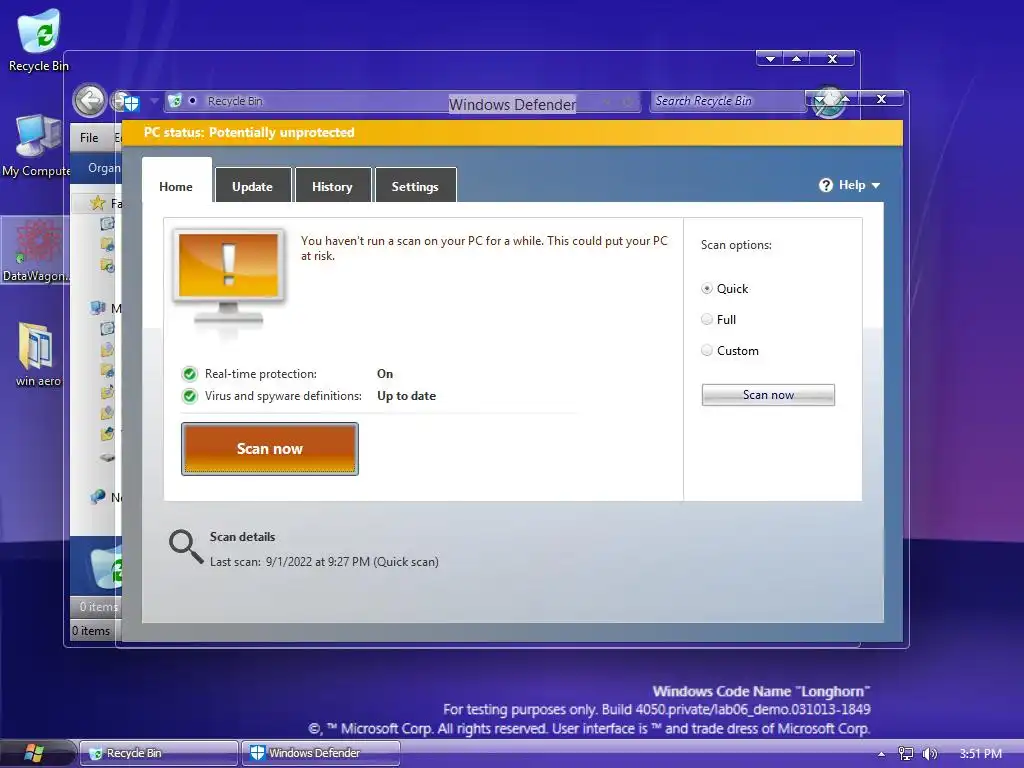Click the Search Recycle Bin field
1024x768 pixels.
coord(728,101)
